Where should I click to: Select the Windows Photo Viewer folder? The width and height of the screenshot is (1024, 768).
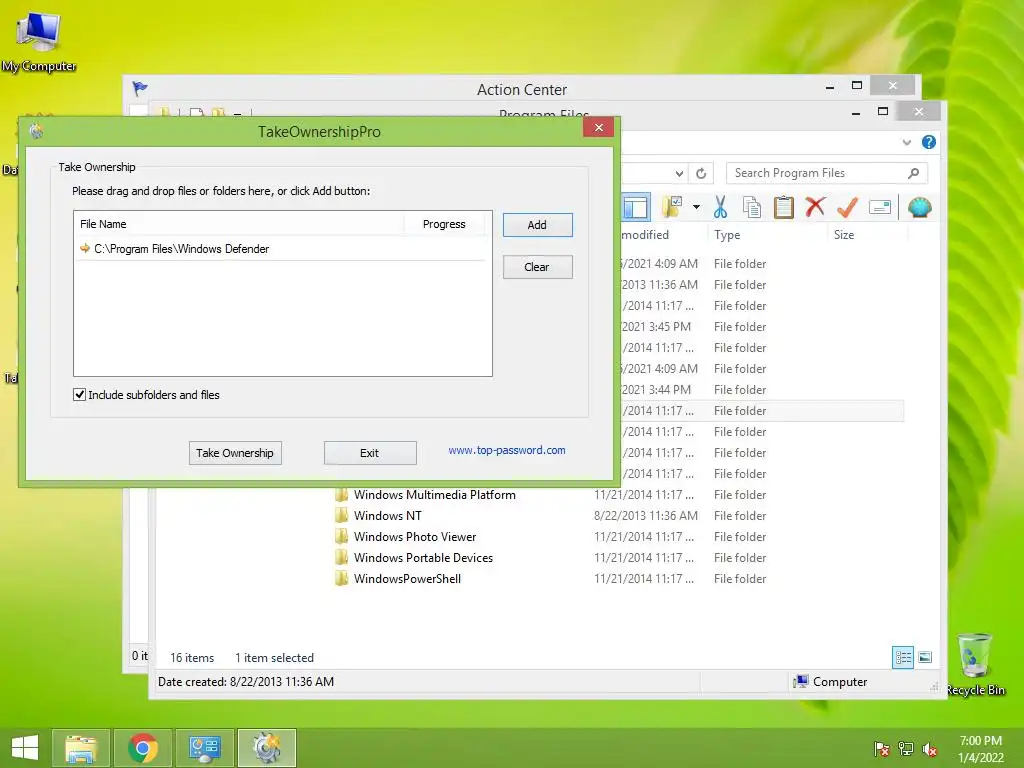click(x=415, y=536)
